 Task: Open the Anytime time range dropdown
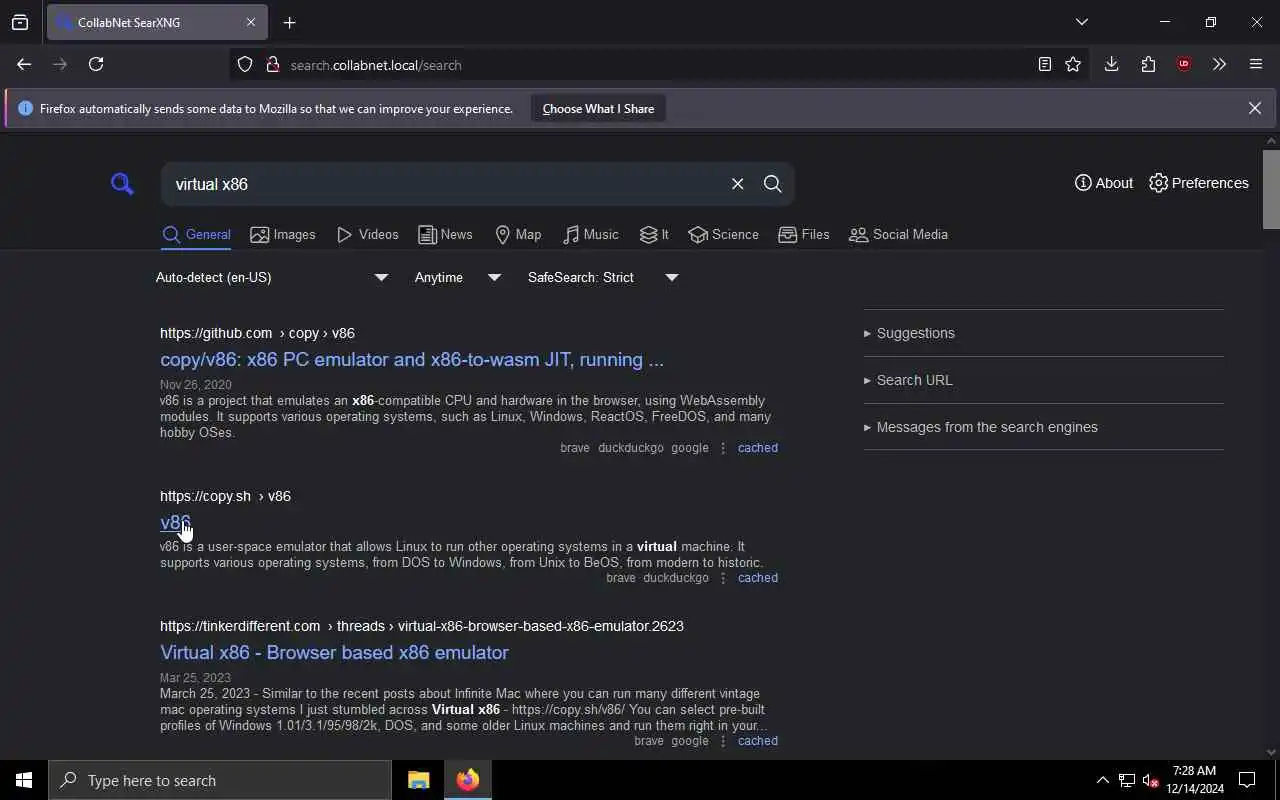click(457, 277)
